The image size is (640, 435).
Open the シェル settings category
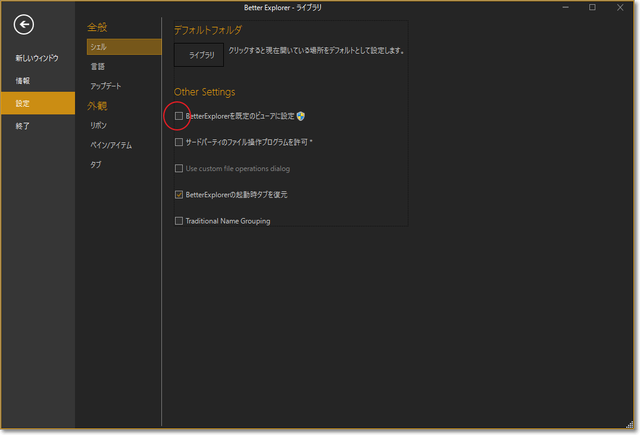click(122, 47)
